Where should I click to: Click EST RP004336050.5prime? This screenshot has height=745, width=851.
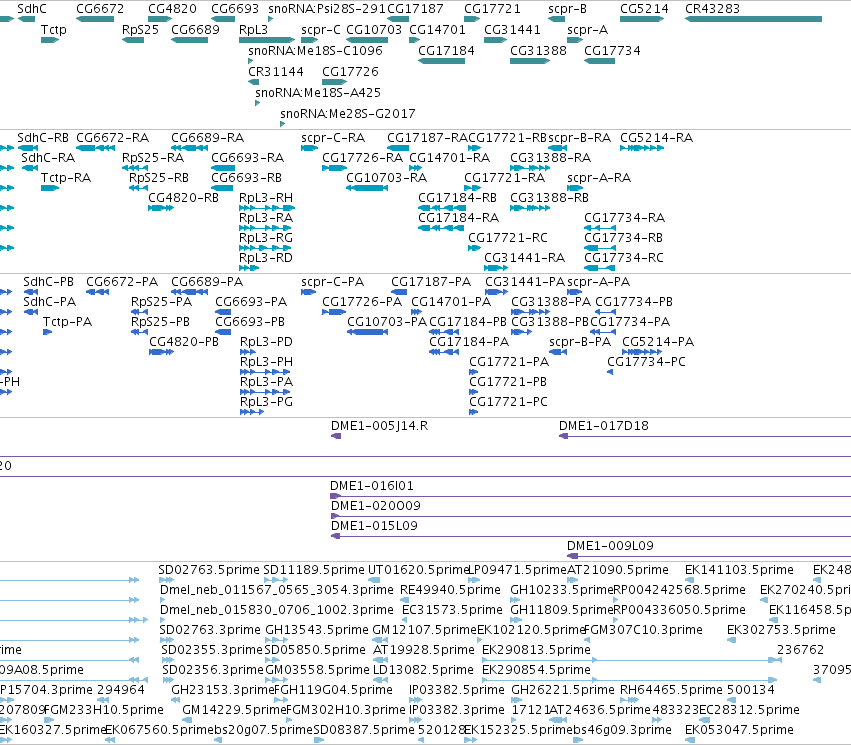point(679,610)
